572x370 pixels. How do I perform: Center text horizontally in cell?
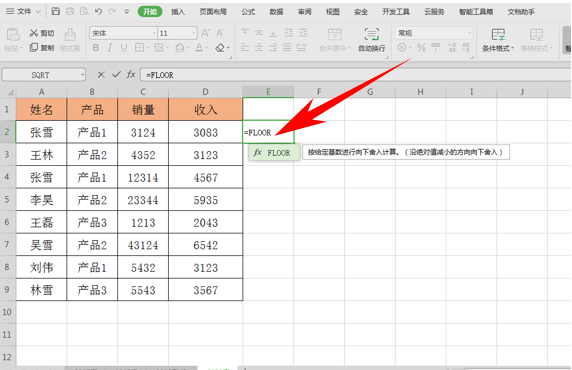click(x=259, y=47)
